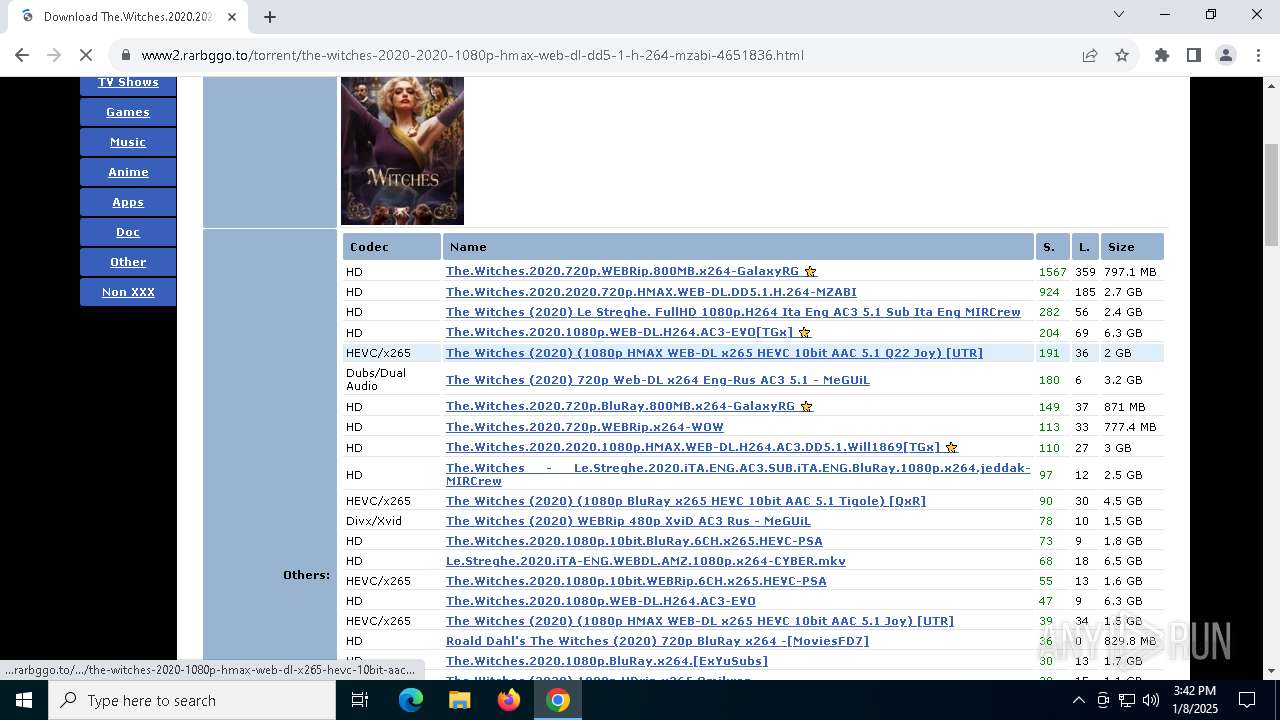Click the star icon beside BluRay.800MB GalaxyRG

pos(806,406)
